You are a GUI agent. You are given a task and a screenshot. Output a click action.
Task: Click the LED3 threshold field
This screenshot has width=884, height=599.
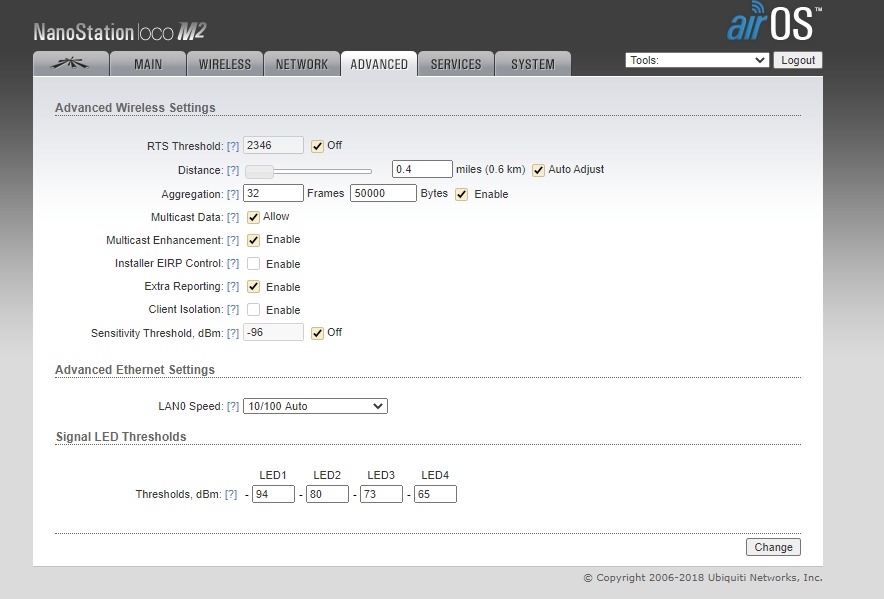tap(382, 494)
